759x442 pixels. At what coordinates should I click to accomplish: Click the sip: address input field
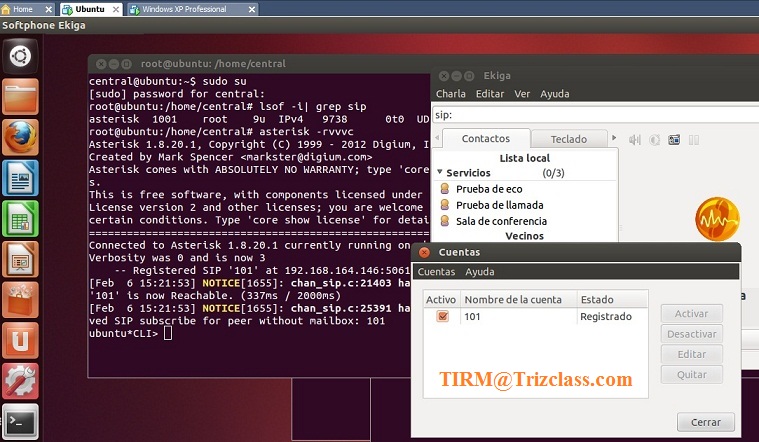tap(595, 115)
